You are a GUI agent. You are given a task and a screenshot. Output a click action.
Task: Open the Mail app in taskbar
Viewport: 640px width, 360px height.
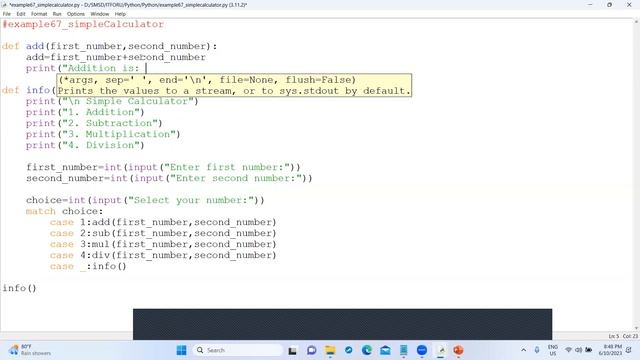click(x=385, y=350)
